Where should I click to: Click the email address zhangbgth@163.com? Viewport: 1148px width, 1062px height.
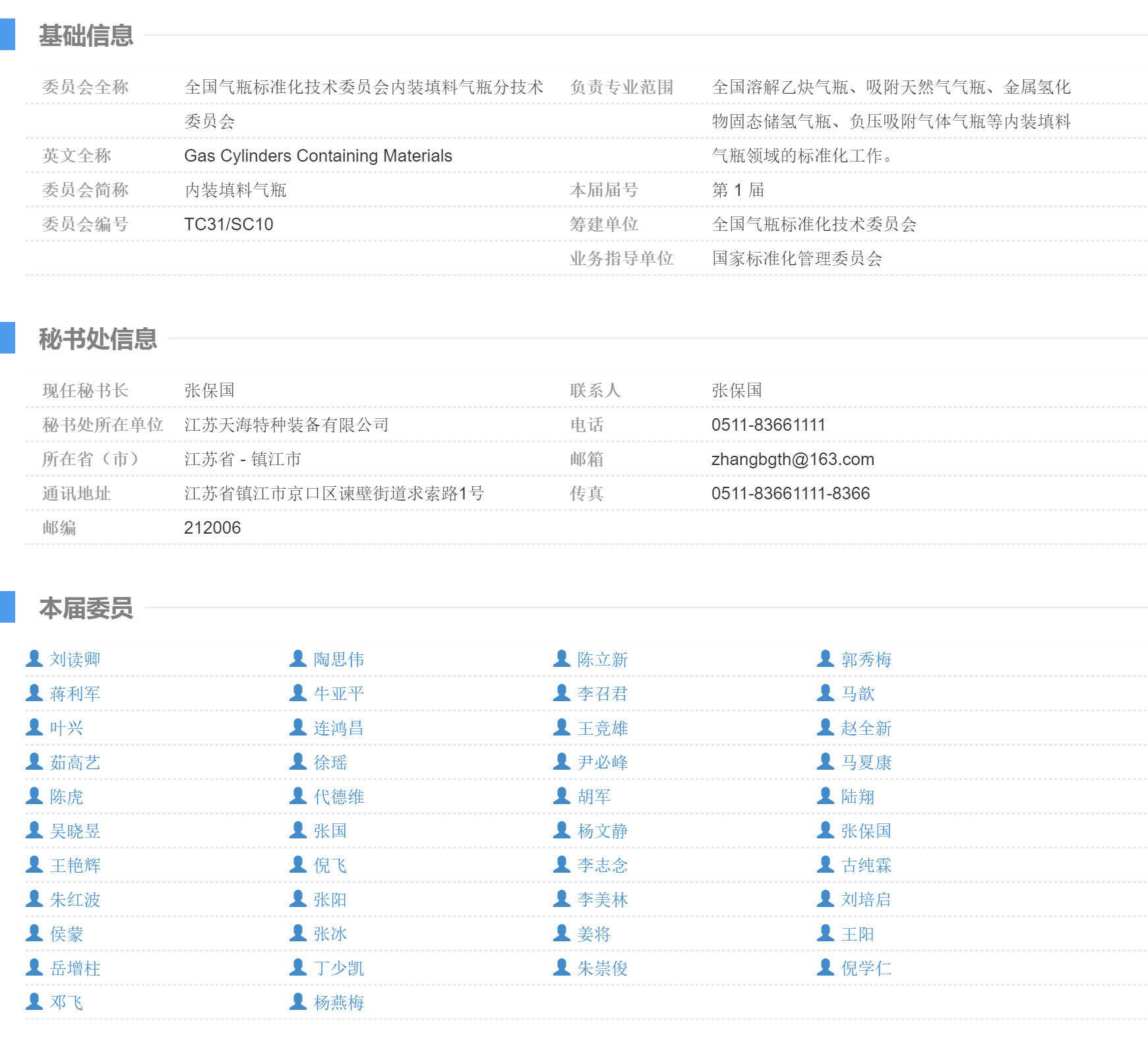tap(792, 460)
